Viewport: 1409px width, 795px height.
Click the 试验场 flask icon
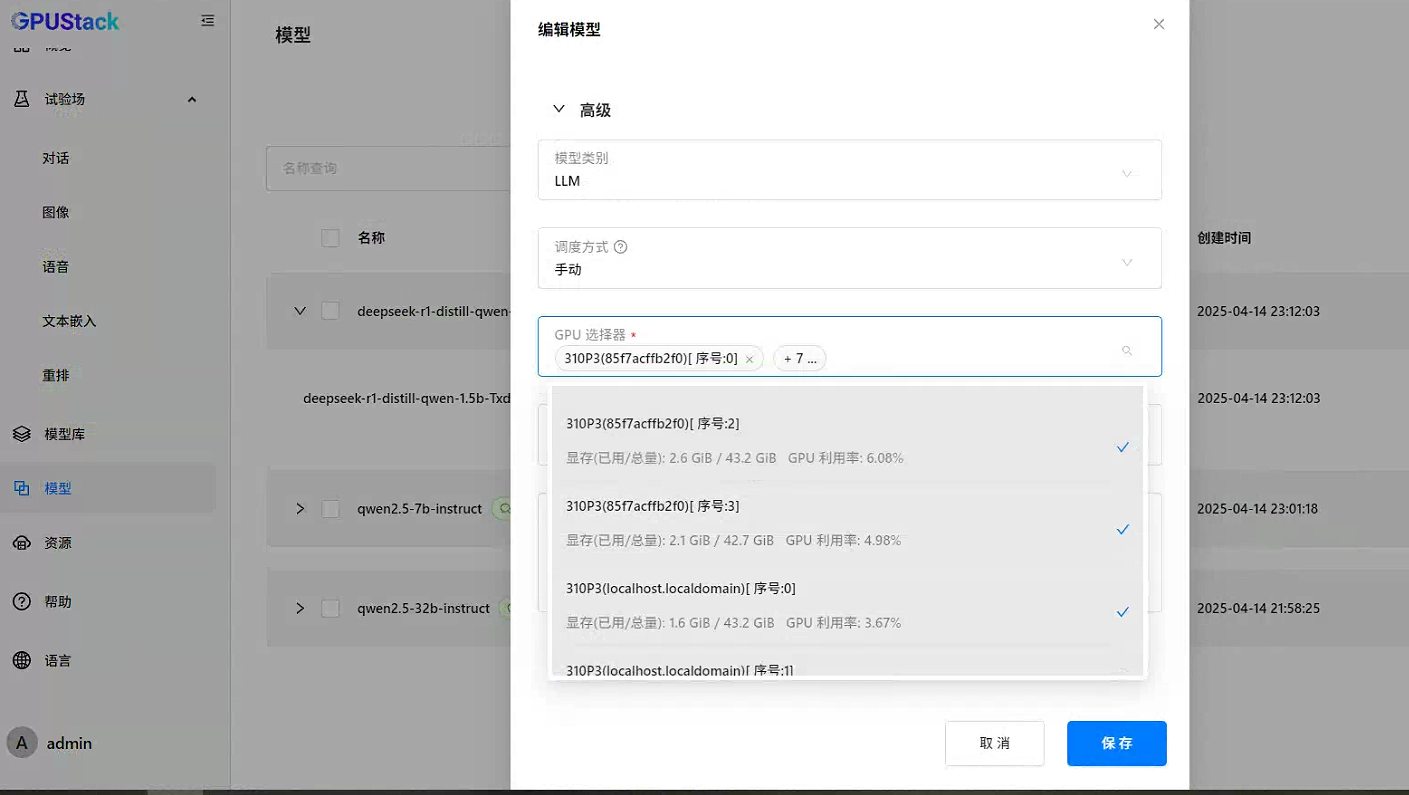(21, 99)
